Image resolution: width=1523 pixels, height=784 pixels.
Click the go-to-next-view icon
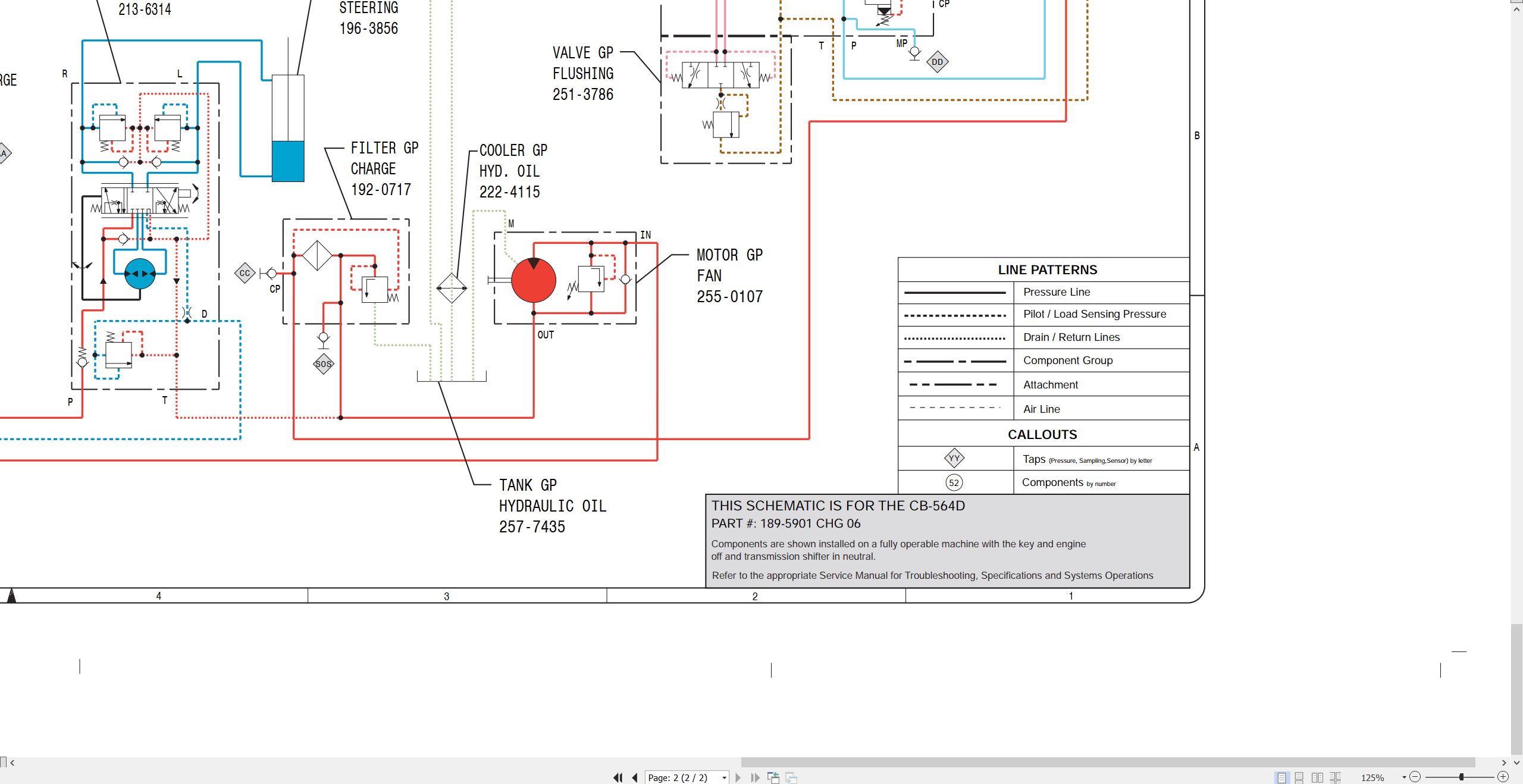pos(791,777)
